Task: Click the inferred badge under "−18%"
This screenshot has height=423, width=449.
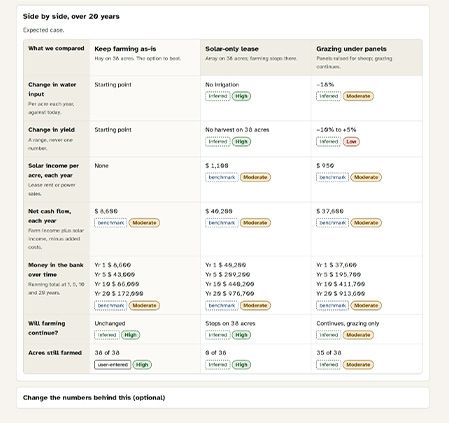Action: point(329,96)
